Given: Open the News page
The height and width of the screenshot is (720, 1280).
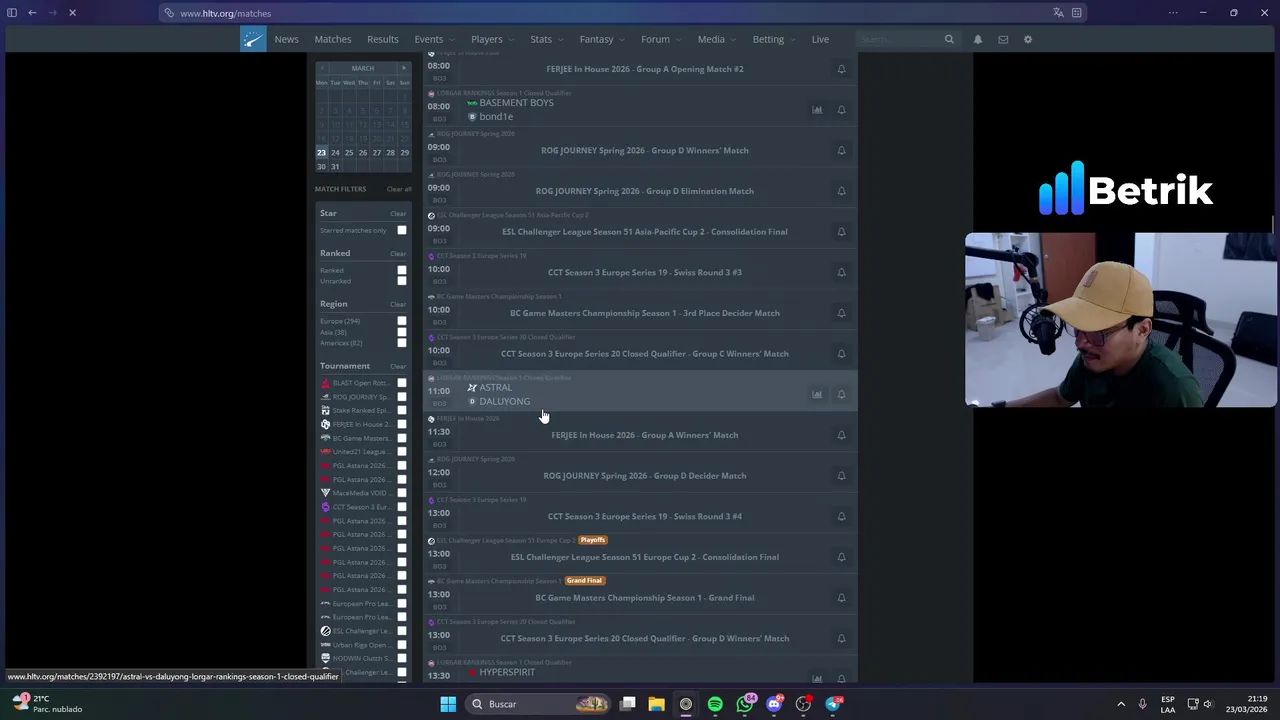Looking at the screenshot, I should pyautogui.click(x=287, y=39).
